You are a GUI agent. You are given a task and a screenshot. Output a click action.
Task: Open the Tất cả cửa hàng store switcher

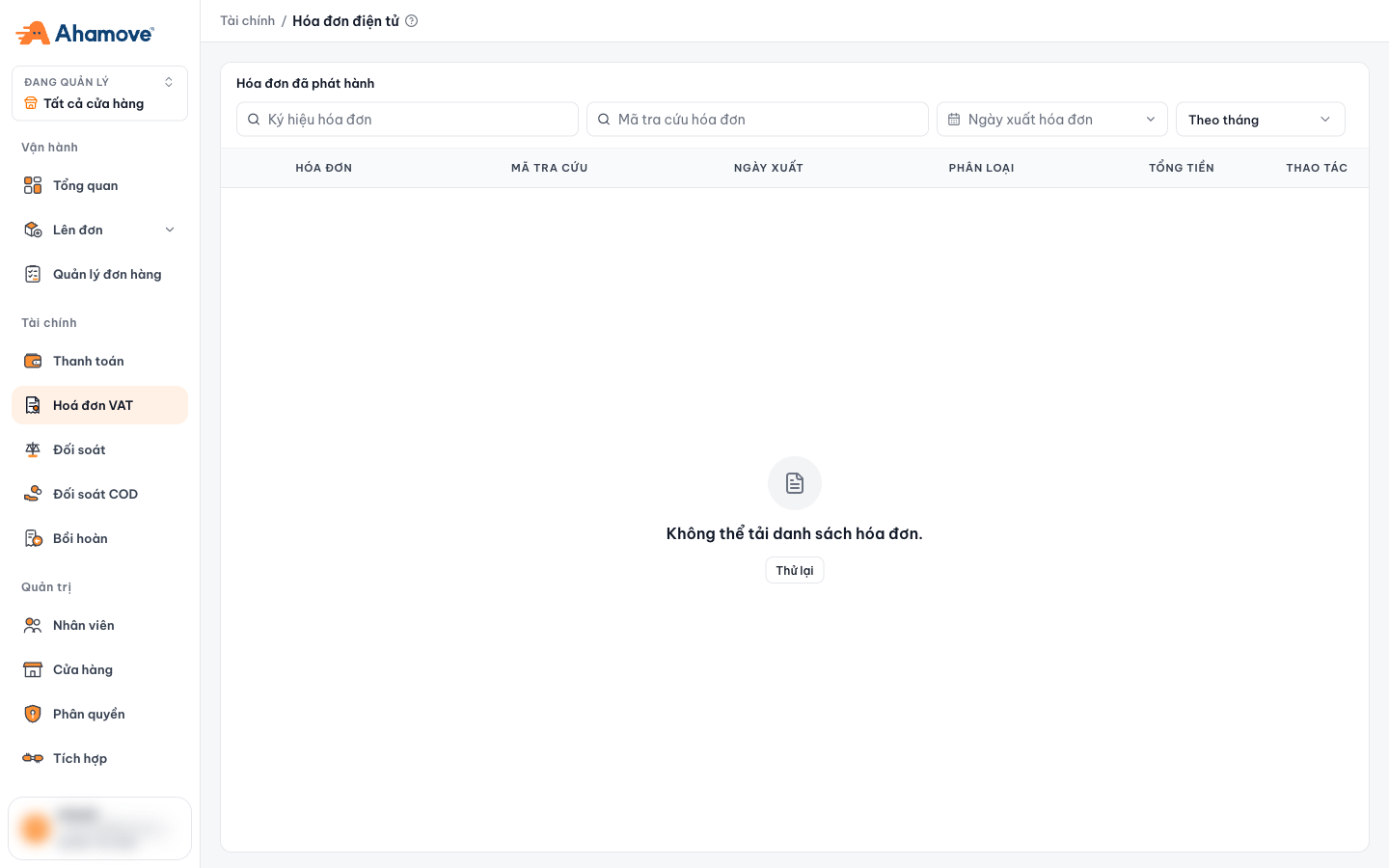point(99,94)
